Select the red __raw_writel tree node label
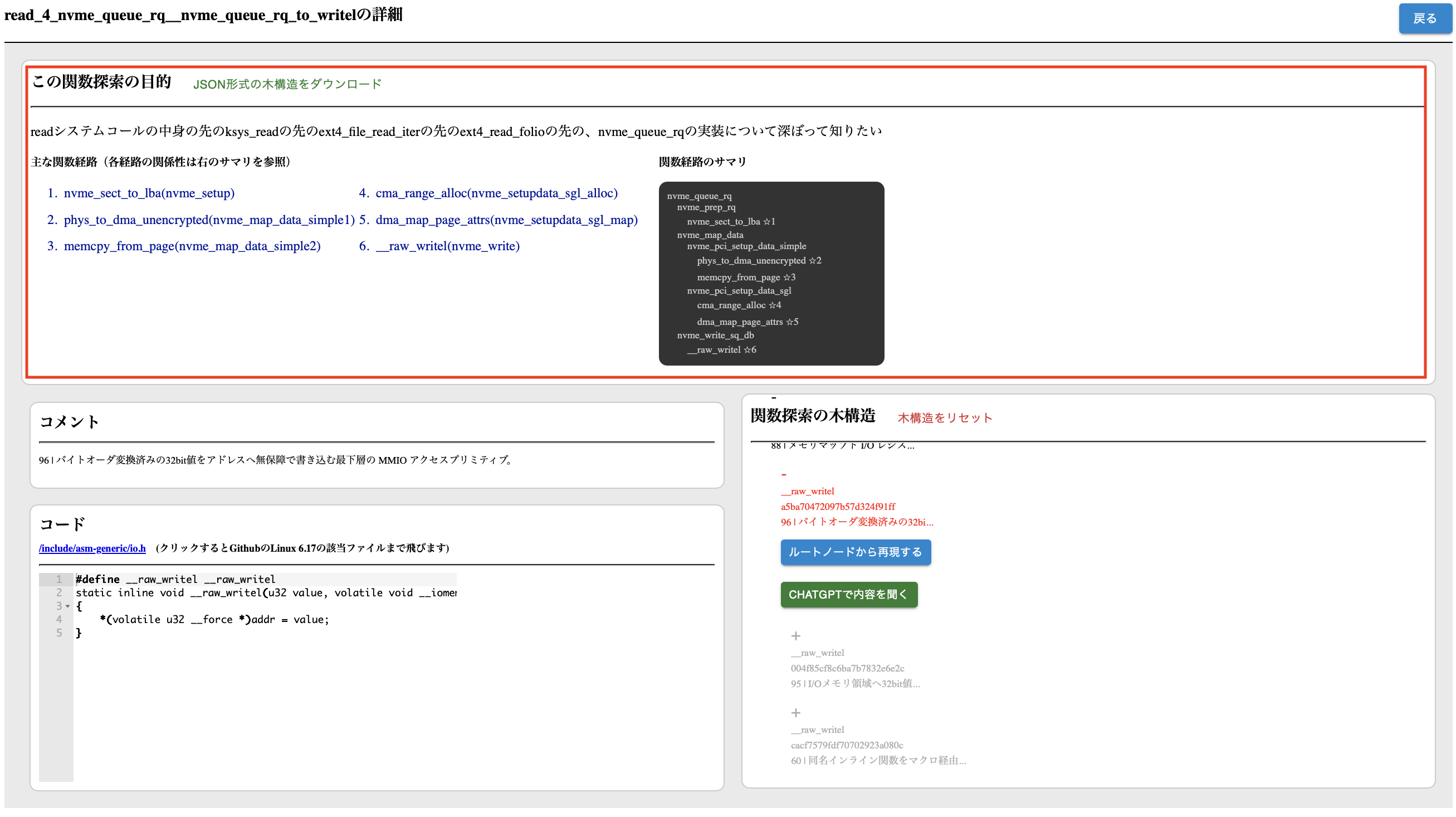The image size is (1456, 817). (x=807, y=492)
